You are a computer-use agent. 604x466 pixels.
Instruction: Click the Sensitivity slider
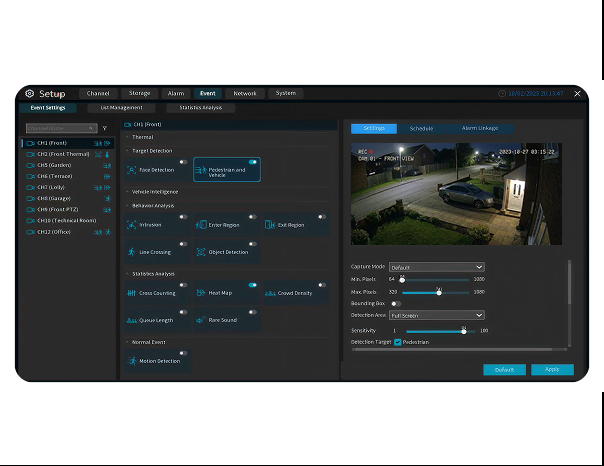coord(435,330)
